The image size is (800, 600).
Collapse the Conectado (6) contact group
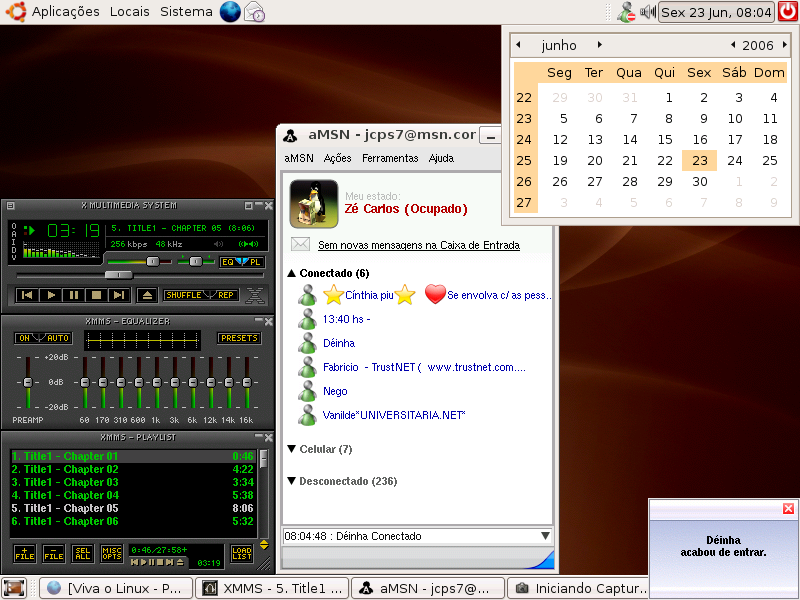[291, 273]
